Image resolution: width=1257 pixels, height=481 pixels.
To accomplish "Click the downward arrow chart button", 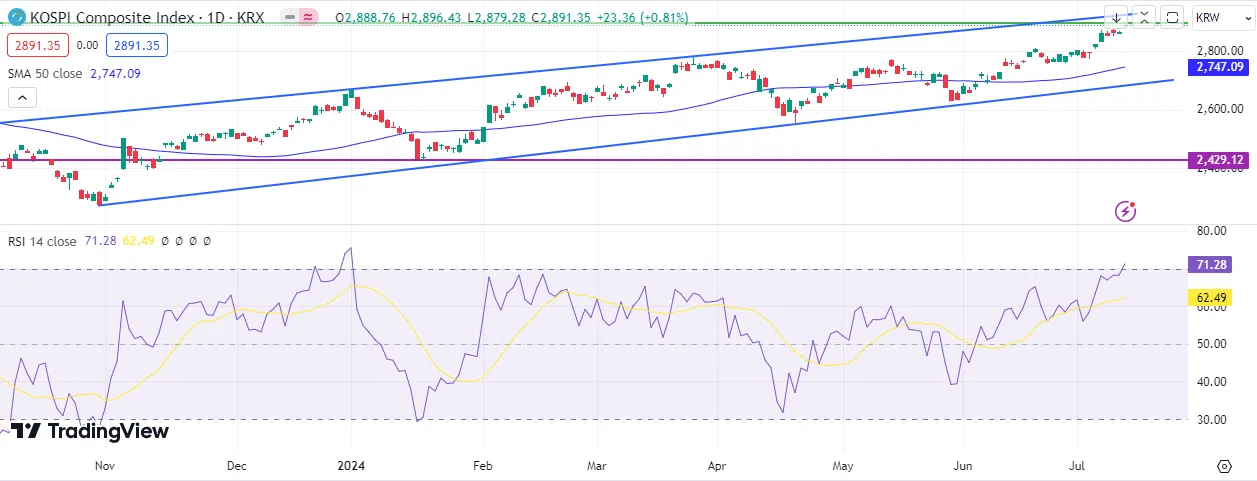I will (x=1116, y=17).
